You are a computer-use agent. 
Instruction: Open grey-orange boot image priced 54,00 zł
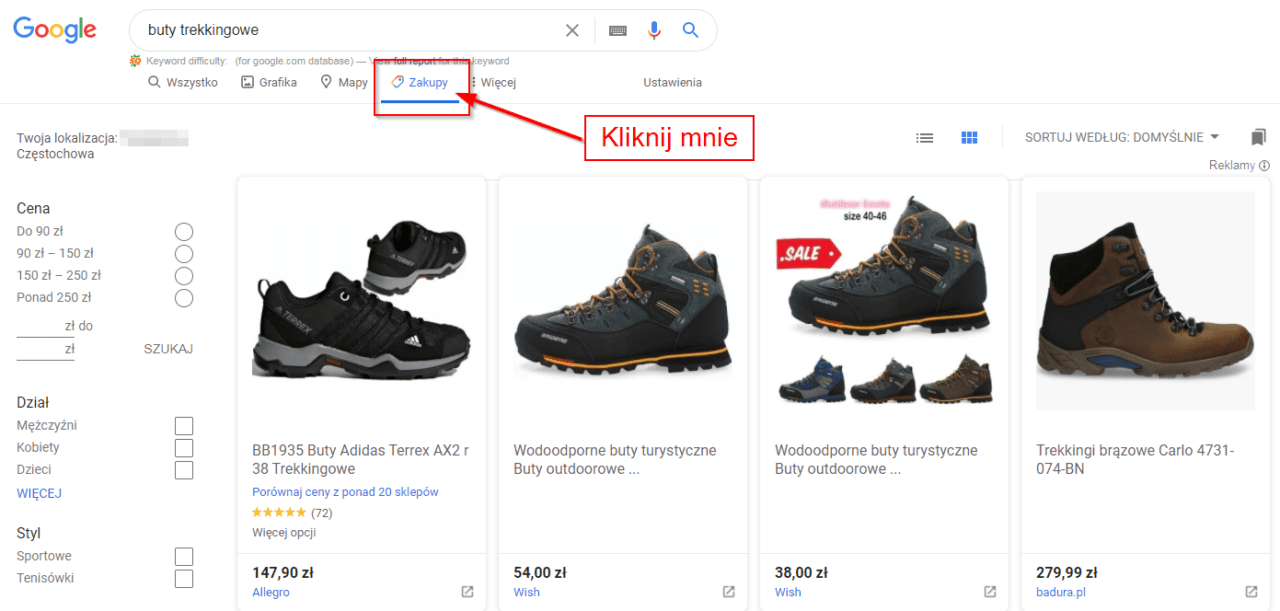(623, 299)
